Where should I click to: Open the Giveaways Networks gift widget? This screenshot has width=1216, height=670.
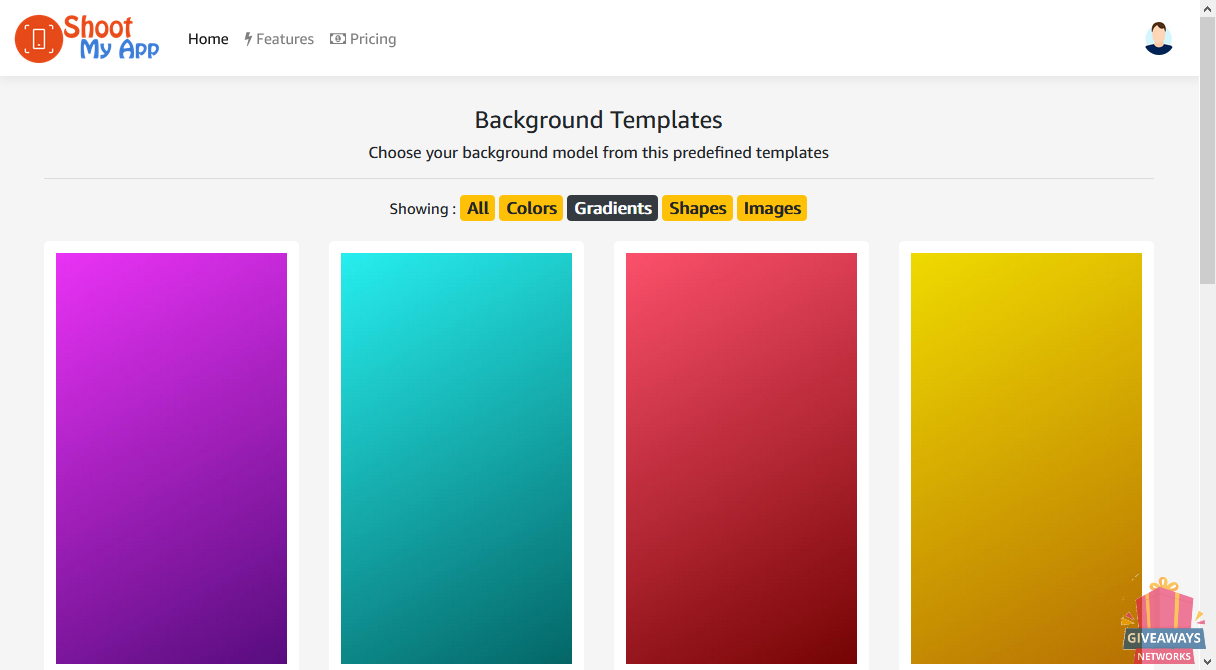(x=1163, y=619)
